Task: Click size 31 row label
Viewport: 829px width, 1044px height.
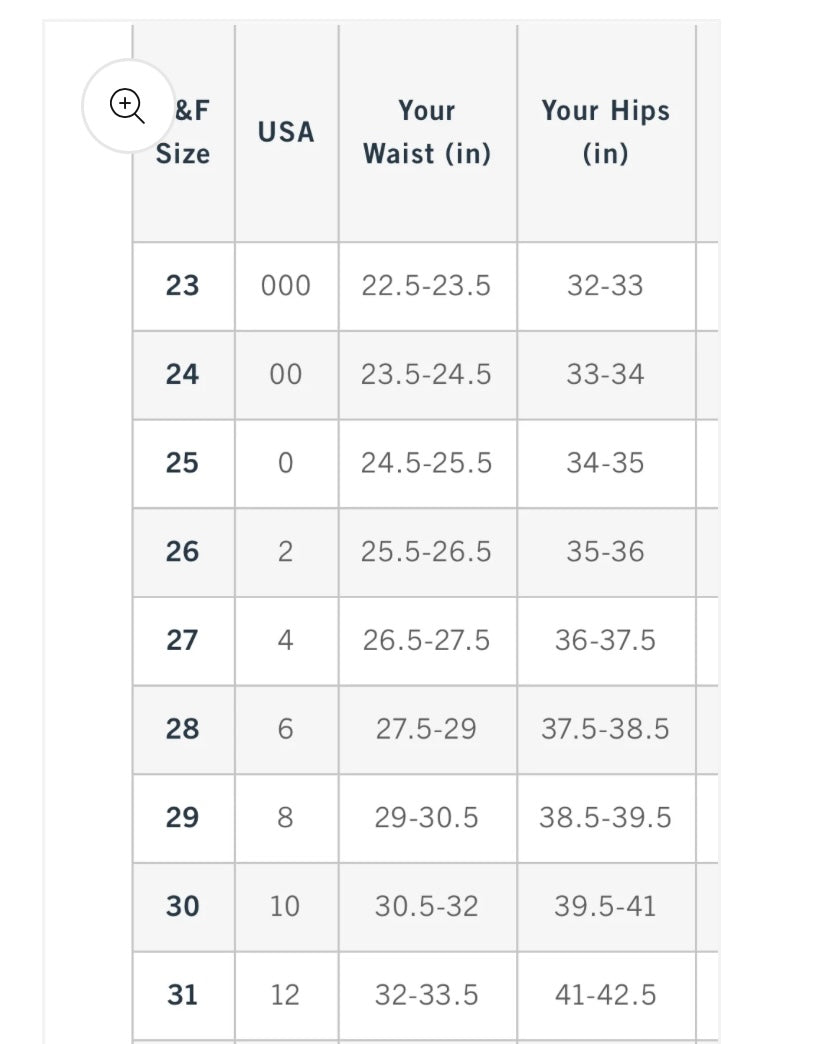Action: coord(182,995)
